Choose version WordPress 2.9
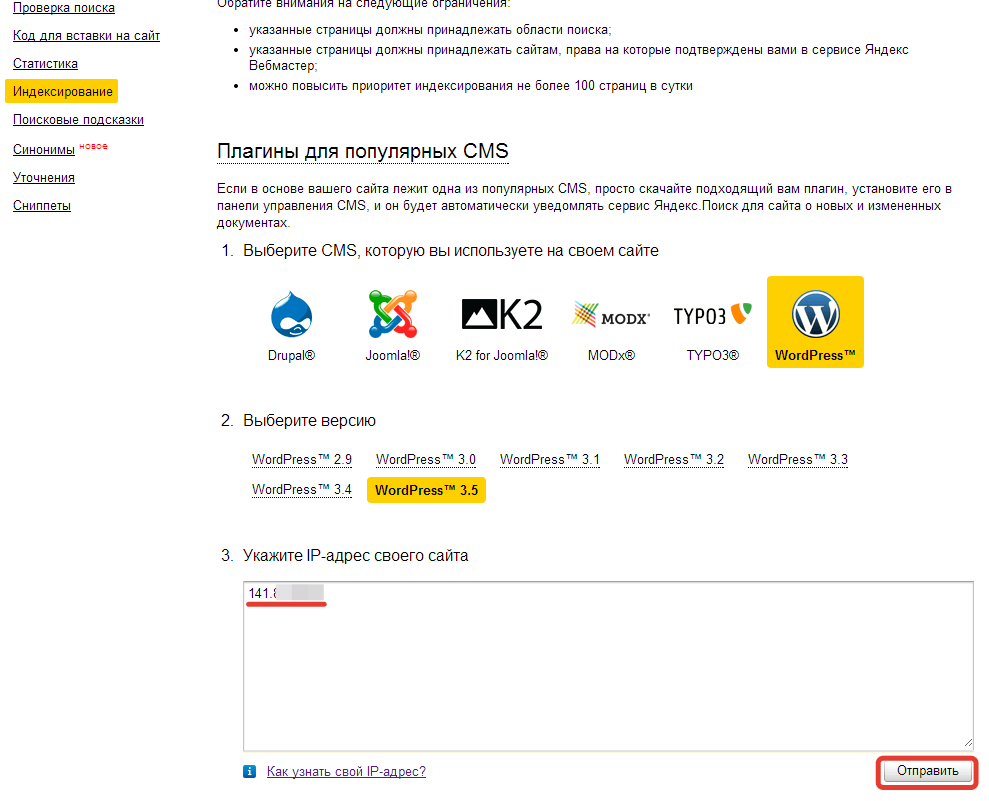The image size is (989, 801). pos(302,460)
